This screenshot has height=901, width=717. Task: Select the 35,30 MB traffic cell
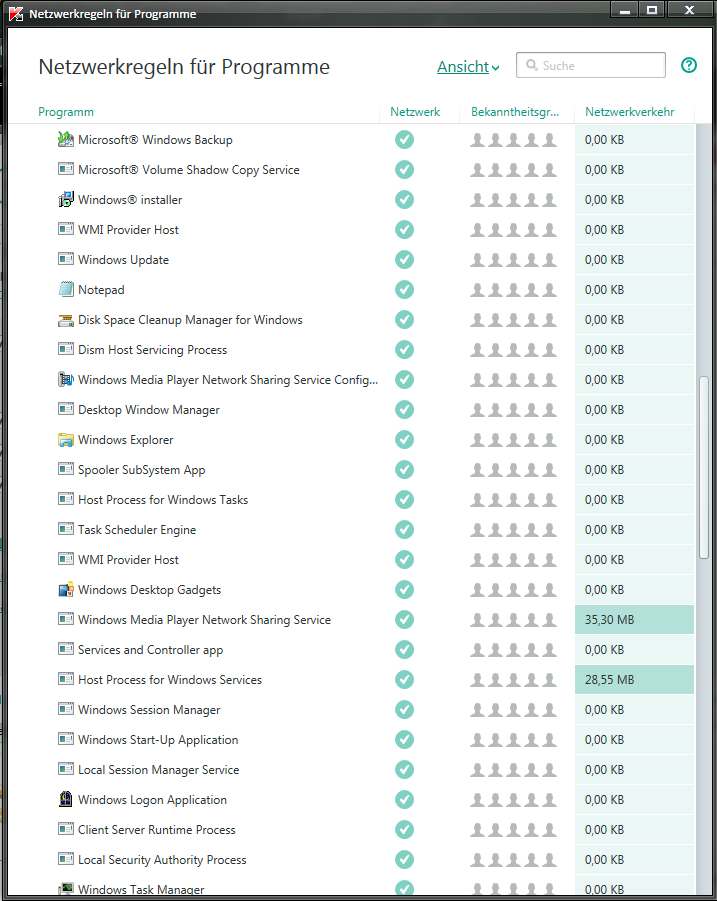[634, 619]
